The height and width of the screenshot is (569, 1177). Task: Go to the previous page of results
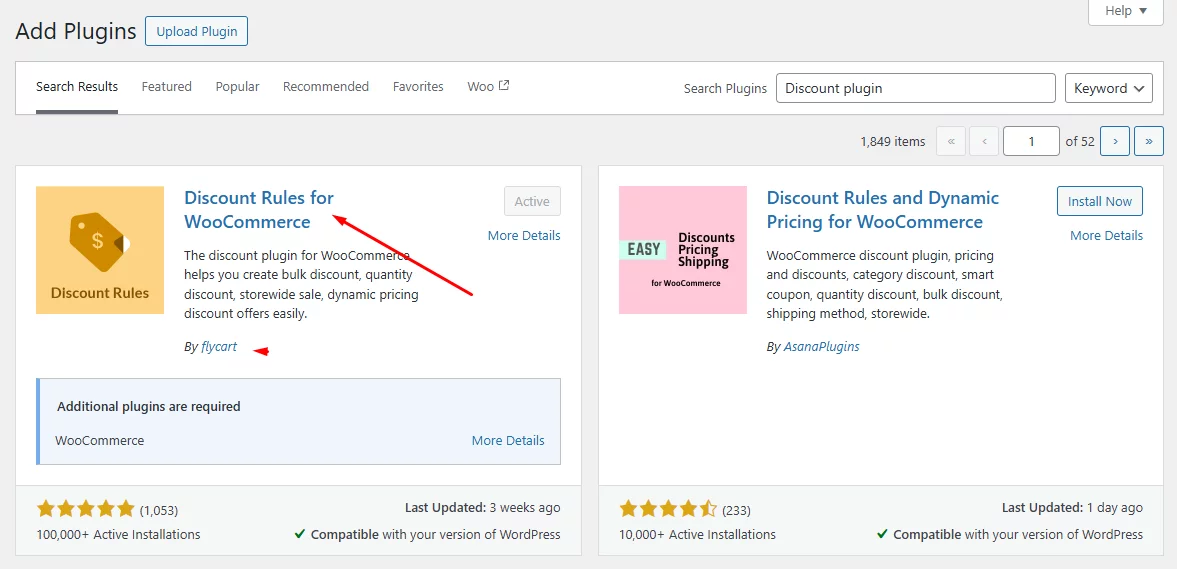[984, 141]
